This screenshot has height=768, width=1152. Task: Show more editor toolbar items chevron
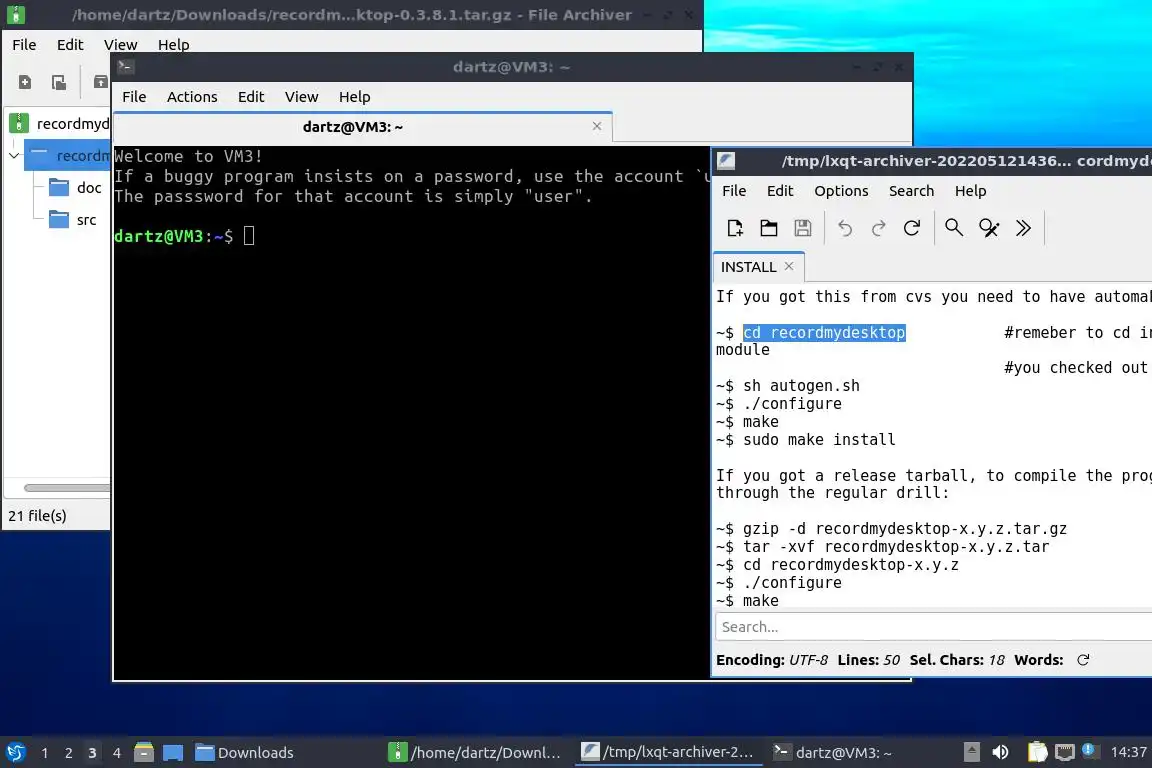point(1023,228)
